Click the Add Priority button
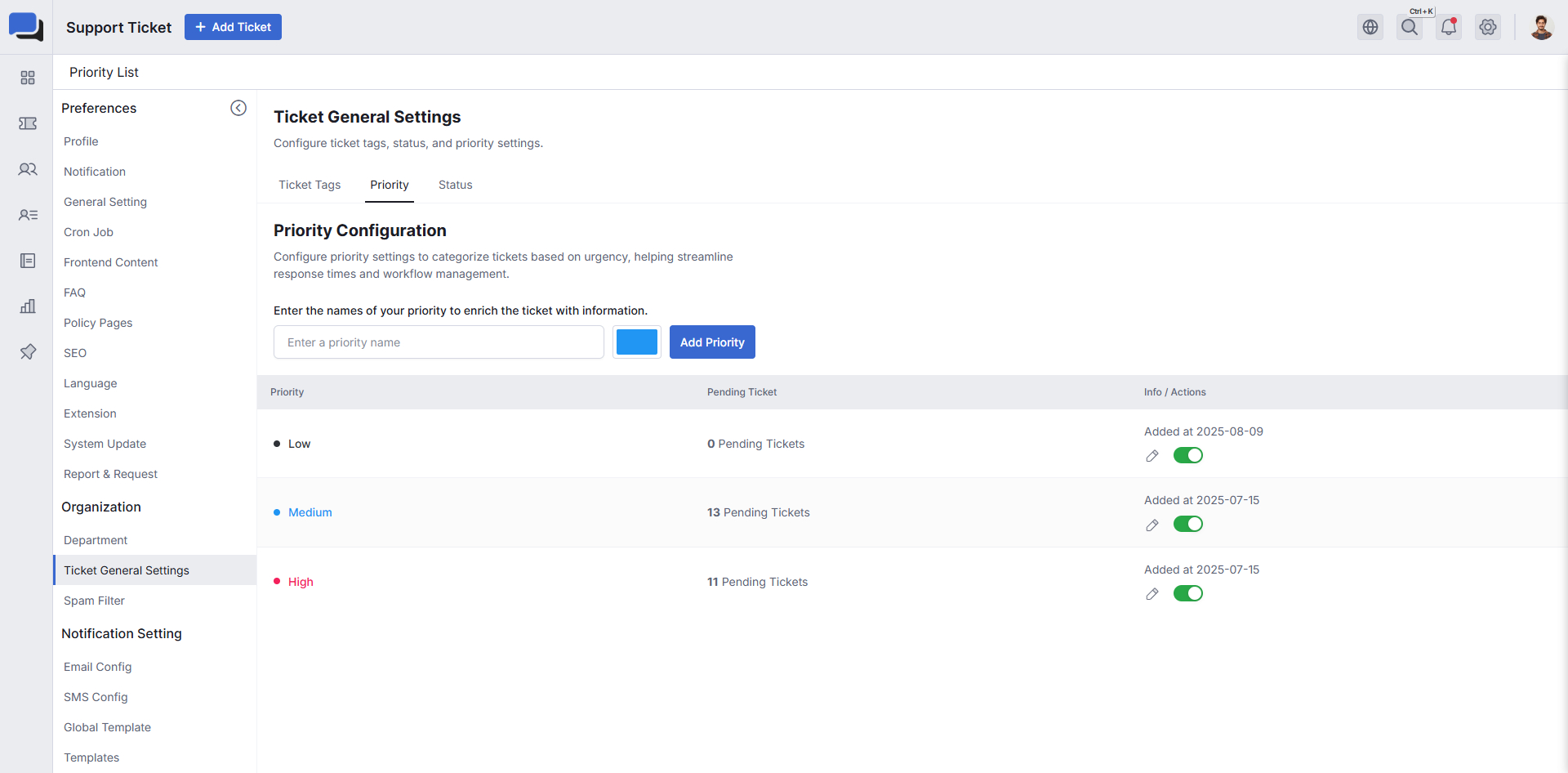Viewport: 1568px width, 773px height. (712, 342)
